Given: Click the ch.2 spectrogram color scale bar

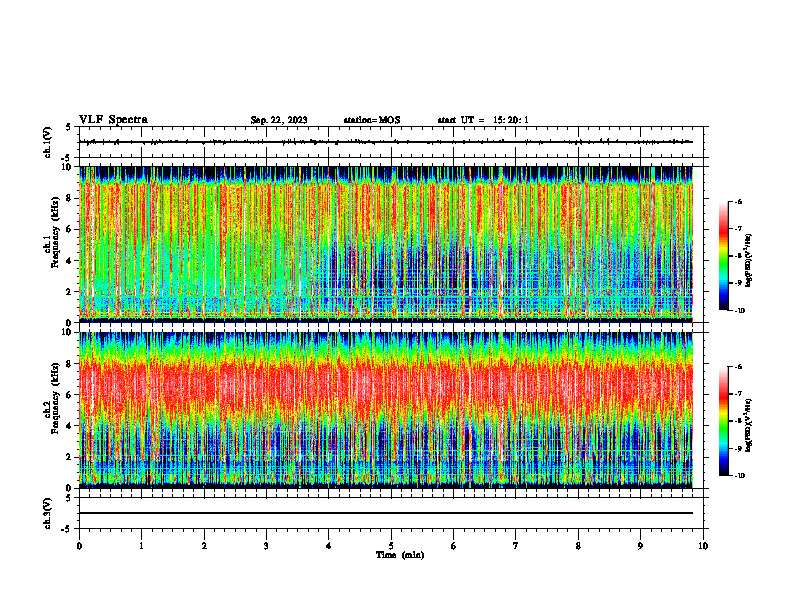Looking at the screenshot, I should click(723, 421).
